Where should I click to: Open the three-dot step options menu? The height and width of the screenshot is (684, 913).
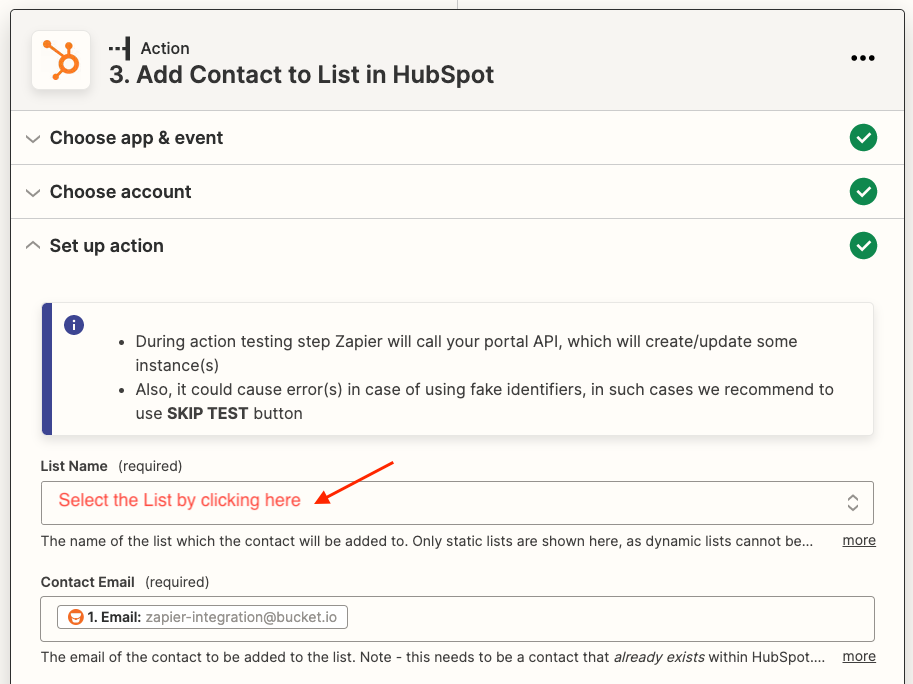point(862,58)
